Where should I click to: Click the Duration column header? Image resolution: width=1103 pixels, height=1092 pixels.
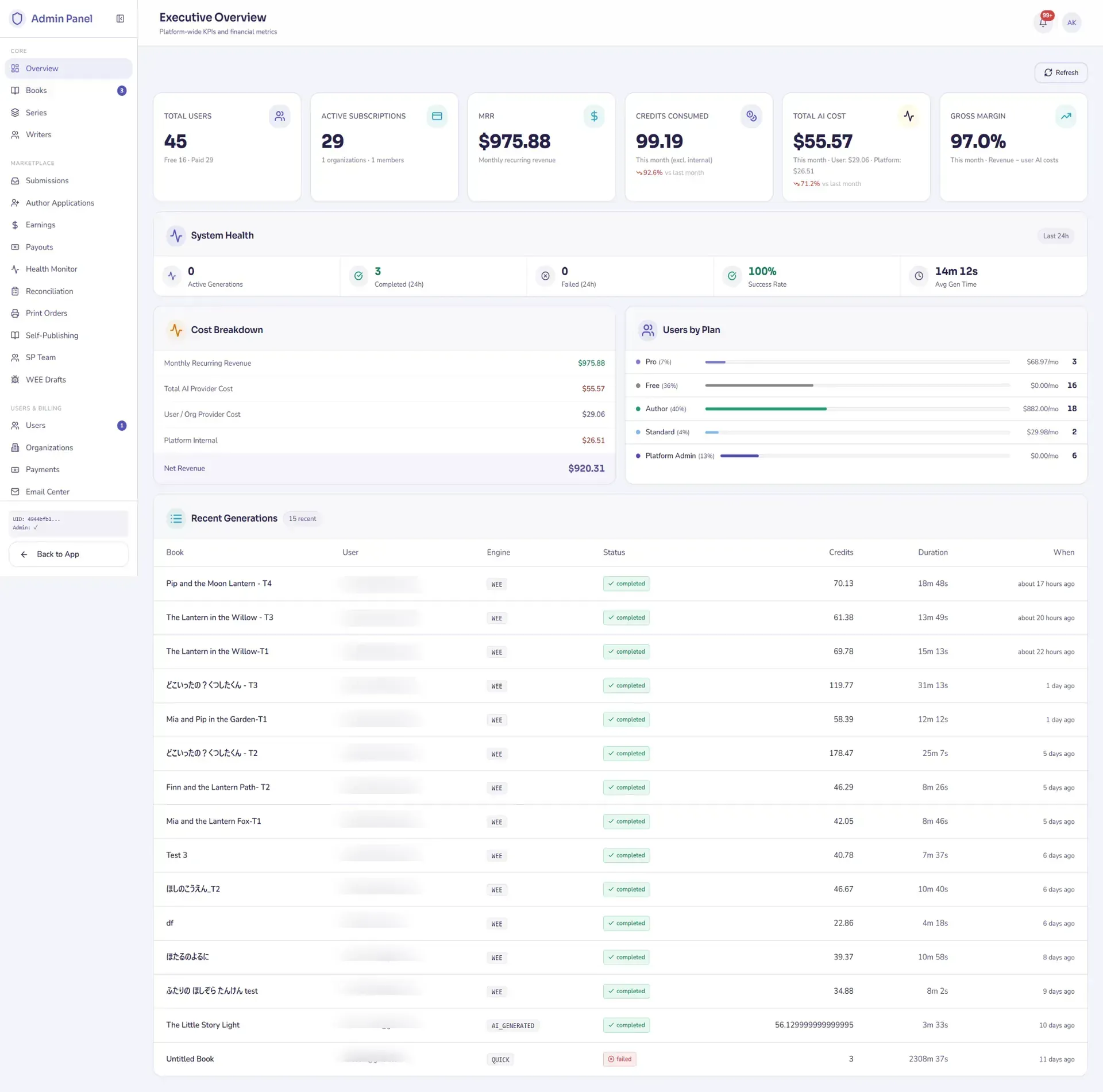[932, 552]
